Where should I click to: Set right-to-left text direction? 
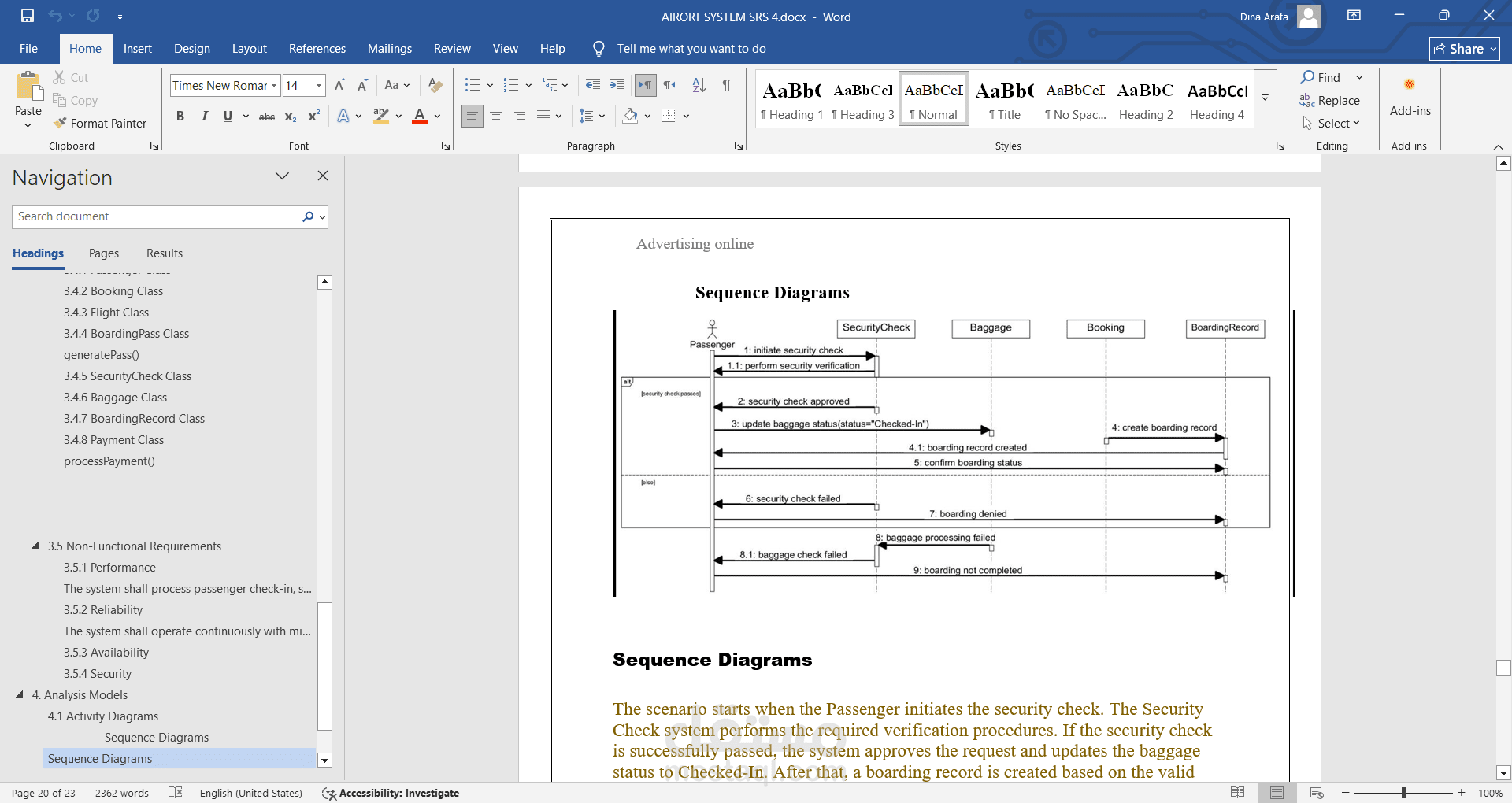click(x=669, y=85)
